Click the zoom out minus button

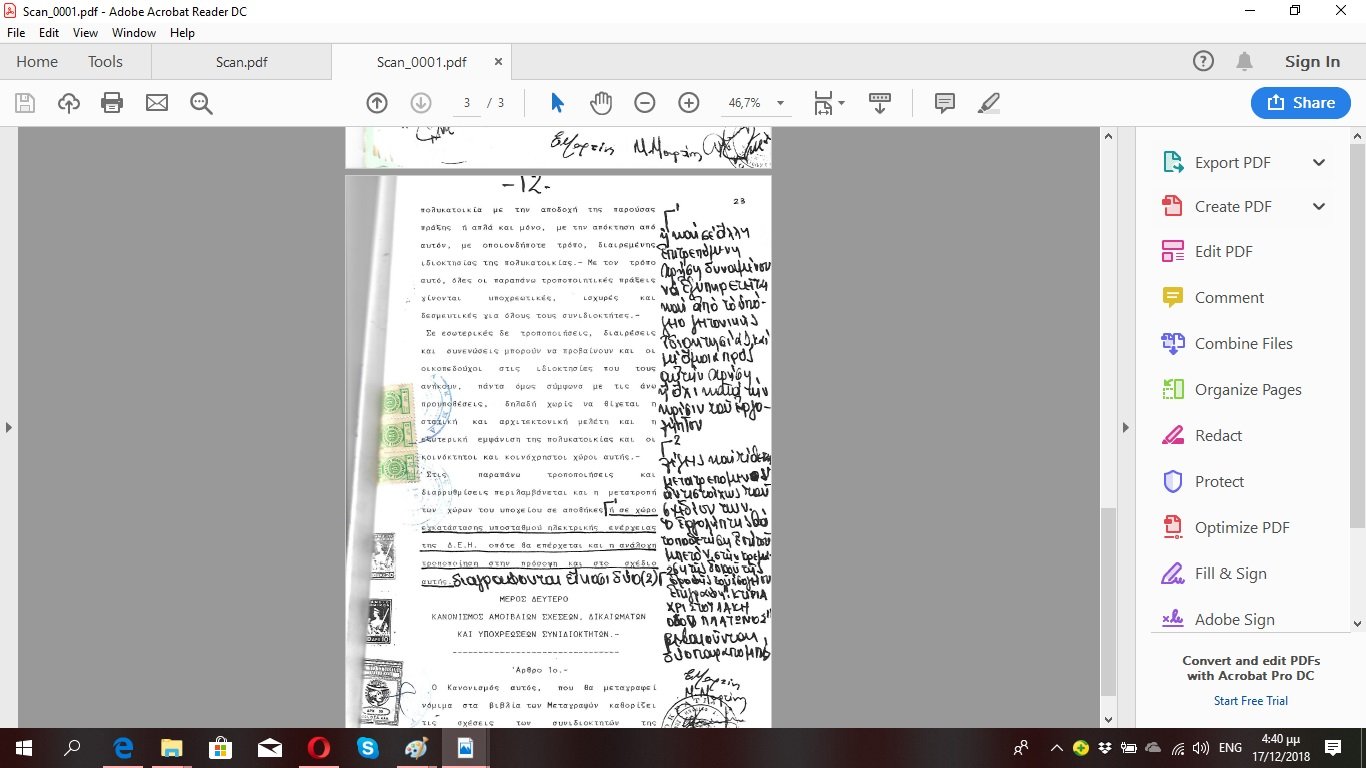[645, 103]
